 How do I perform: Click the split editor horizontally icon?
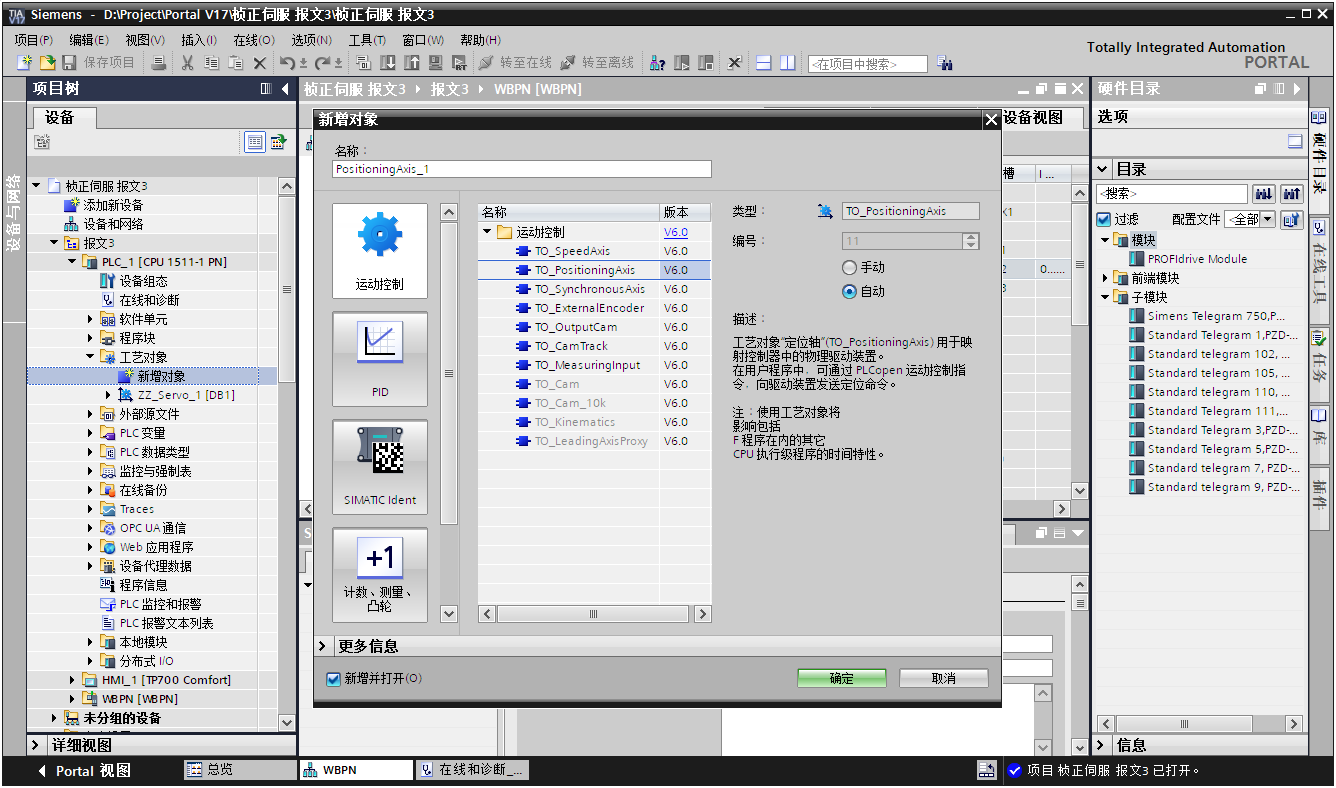(763, 63)
